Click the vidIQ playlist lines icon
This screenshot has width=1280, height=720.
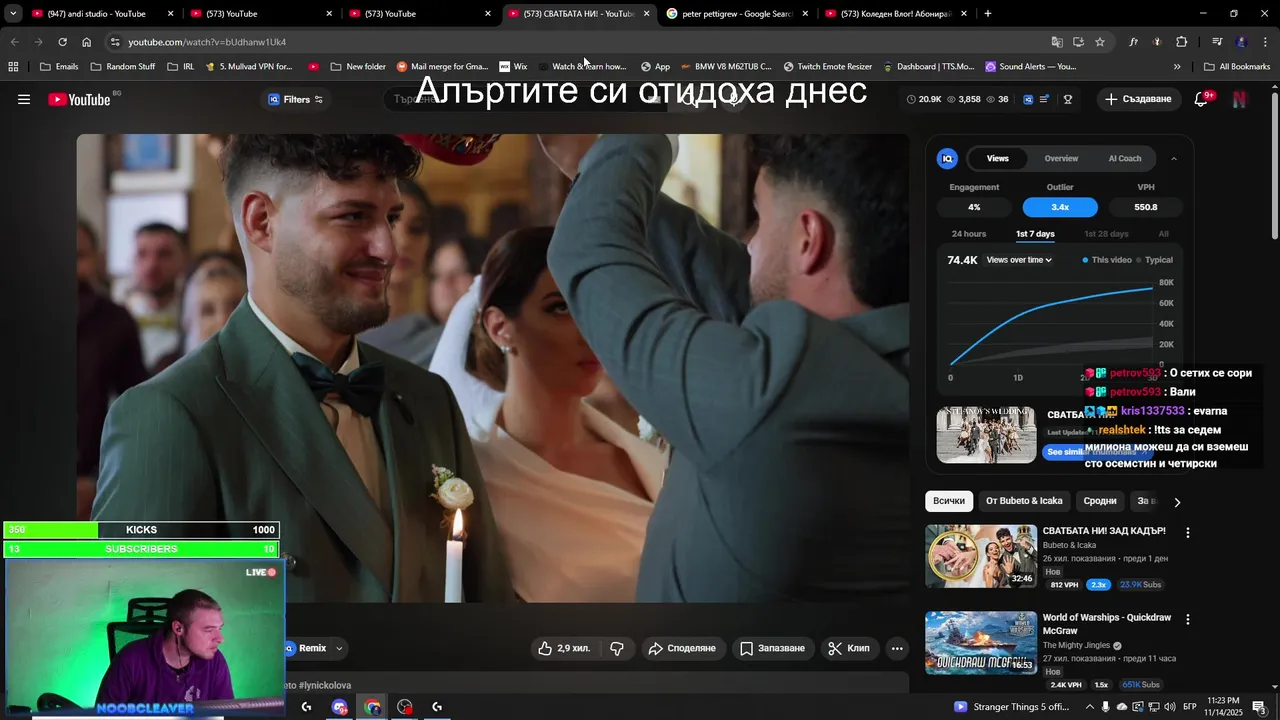1044,99
